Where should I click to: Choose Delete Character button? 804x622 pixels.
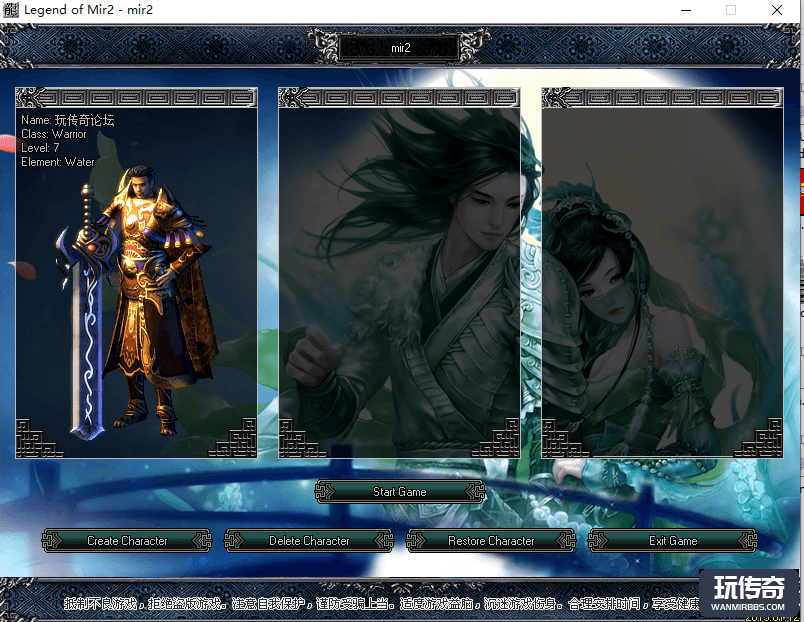309,540
